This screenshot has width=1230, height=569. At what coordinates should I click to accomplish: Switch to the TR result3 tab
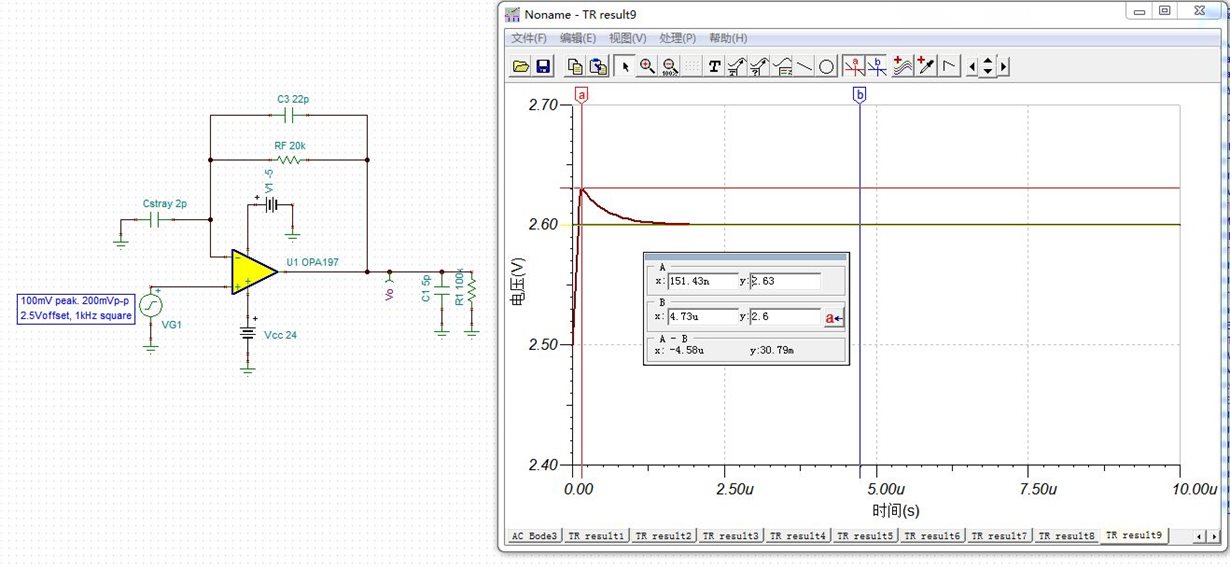[731, 536]
